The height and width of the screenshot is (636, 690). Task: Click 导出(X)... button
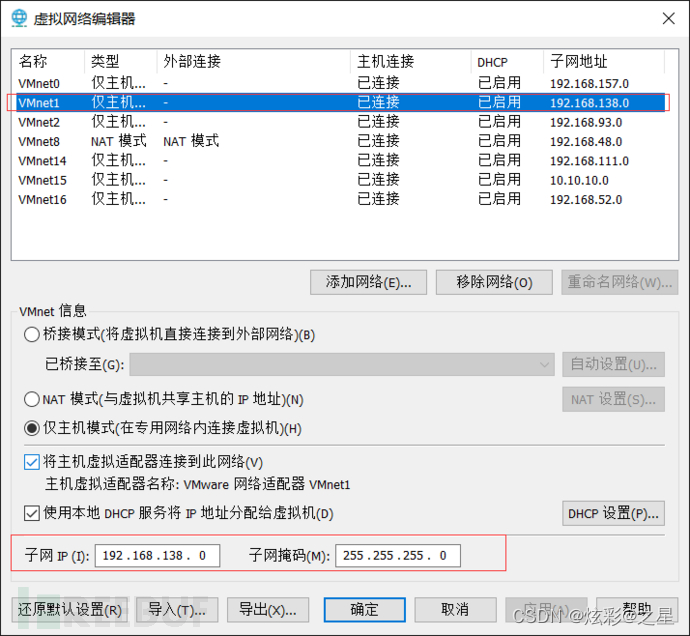tap(268, 610)
